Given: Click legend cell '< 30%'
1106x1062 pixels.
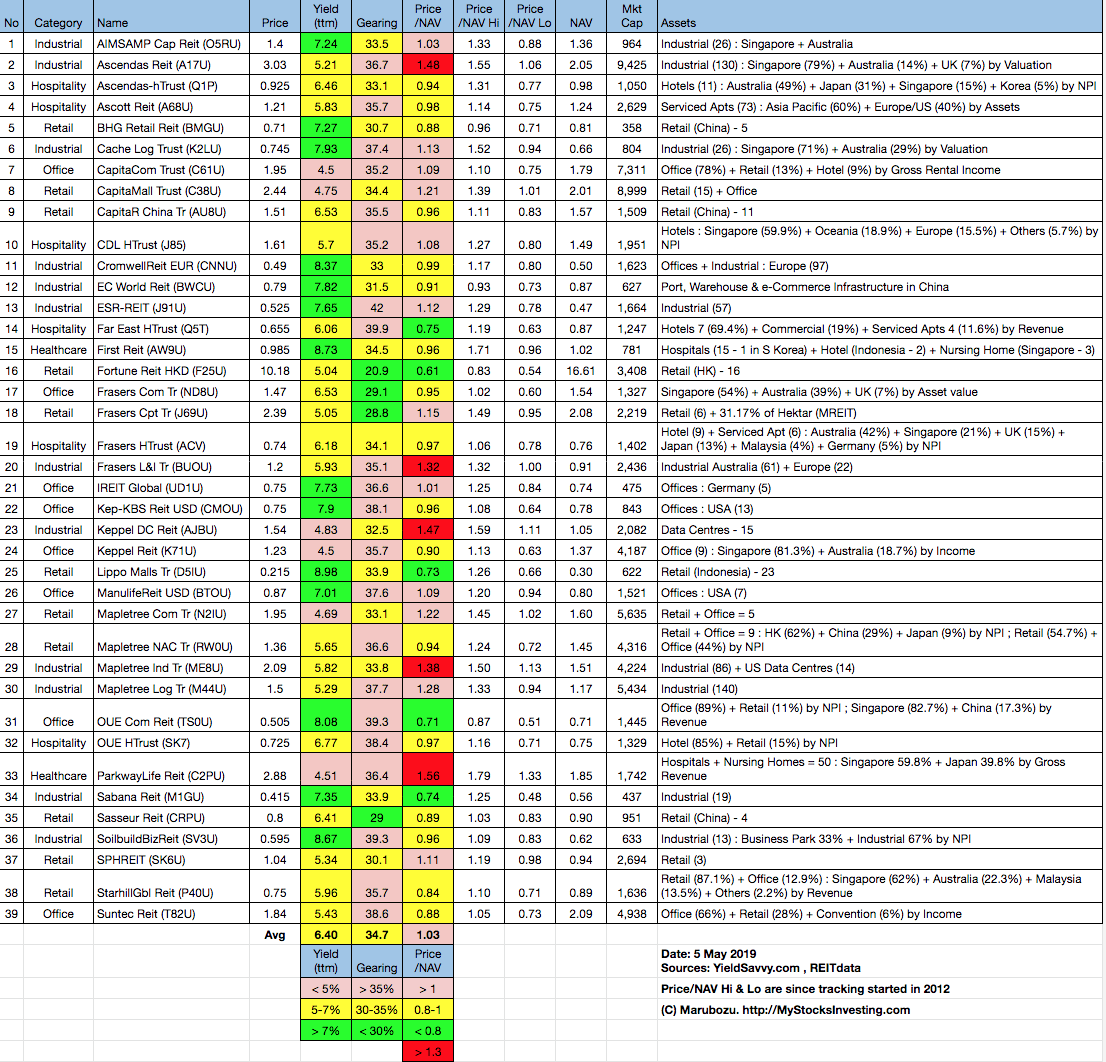Looking at the screenshot, I should [377, 1031].
